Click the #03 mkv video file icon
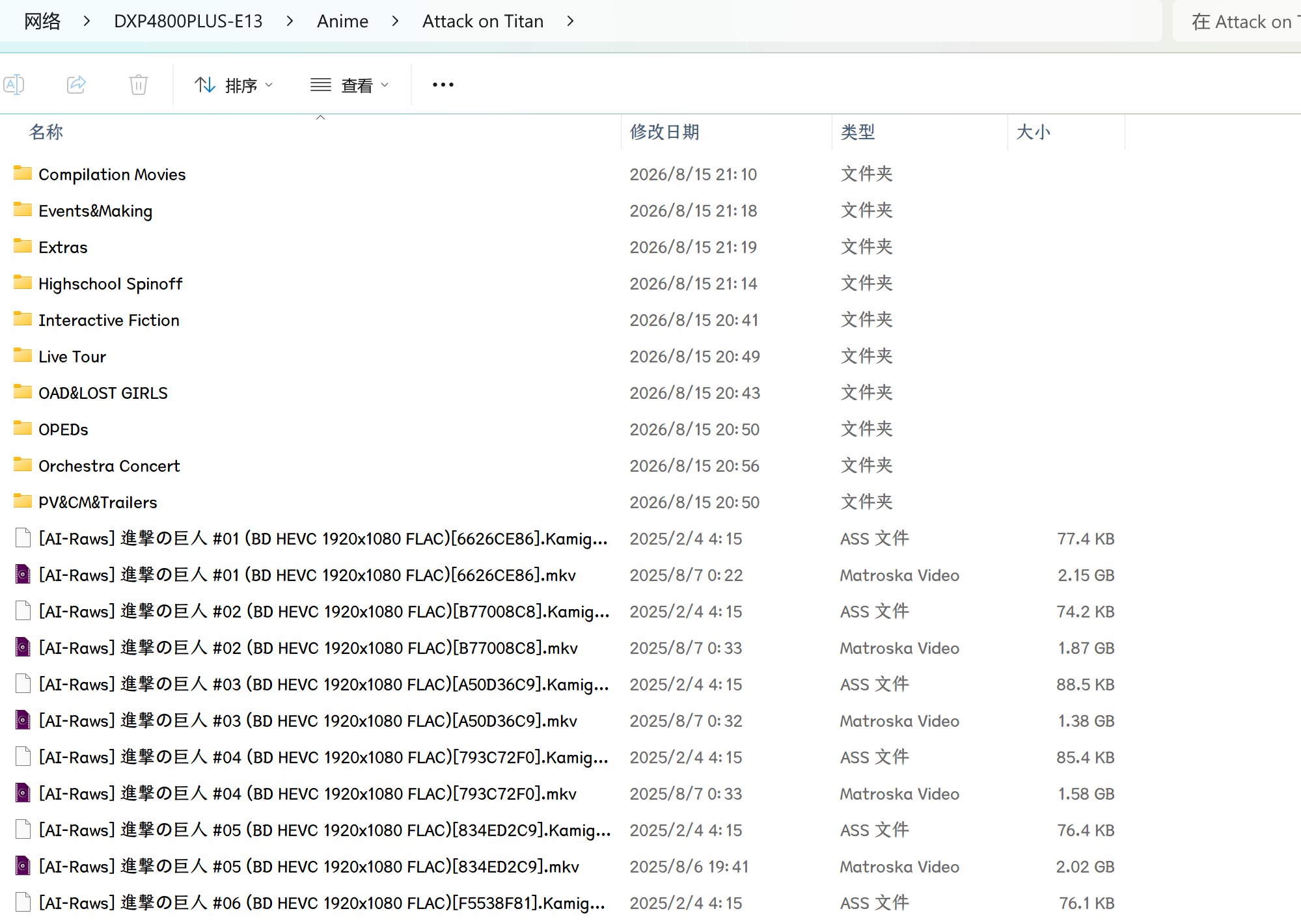1301x924 pixels. (23, 720)
